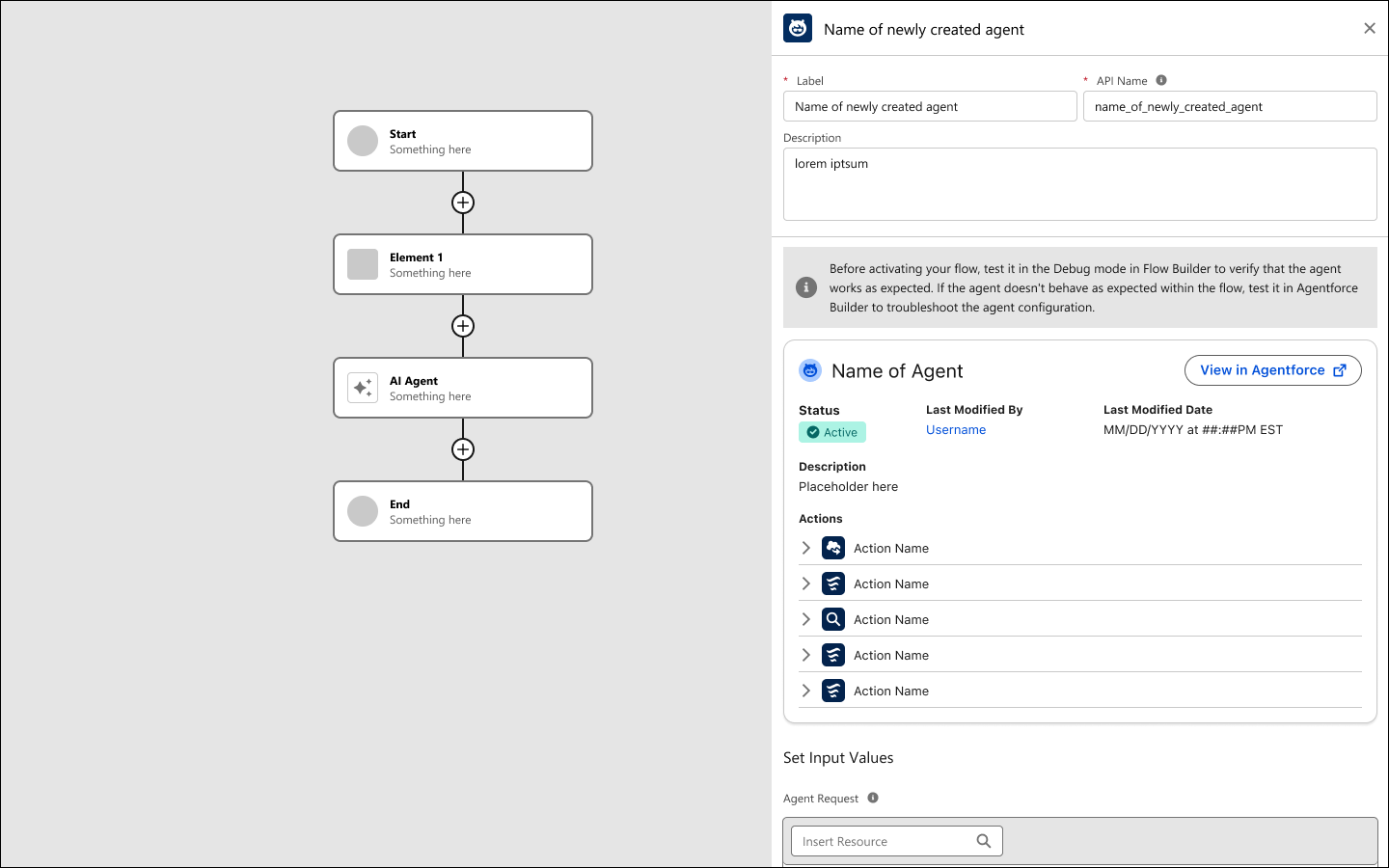Click the 'Name of newly created agent' panel title
Image resolution: width=1389 pixels, height=868 pixels.
coord(924,30)
